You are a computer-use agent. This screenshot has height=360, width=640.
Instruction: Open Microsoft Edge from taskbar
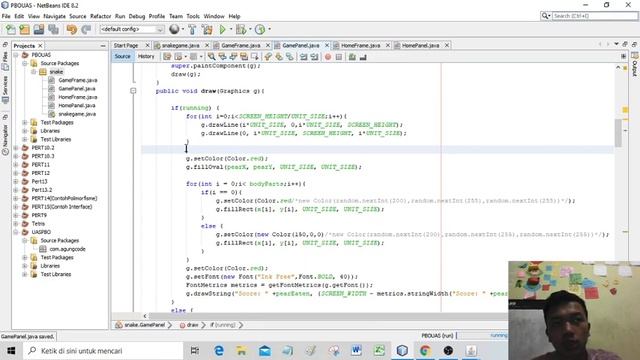(x=219, y=350)
